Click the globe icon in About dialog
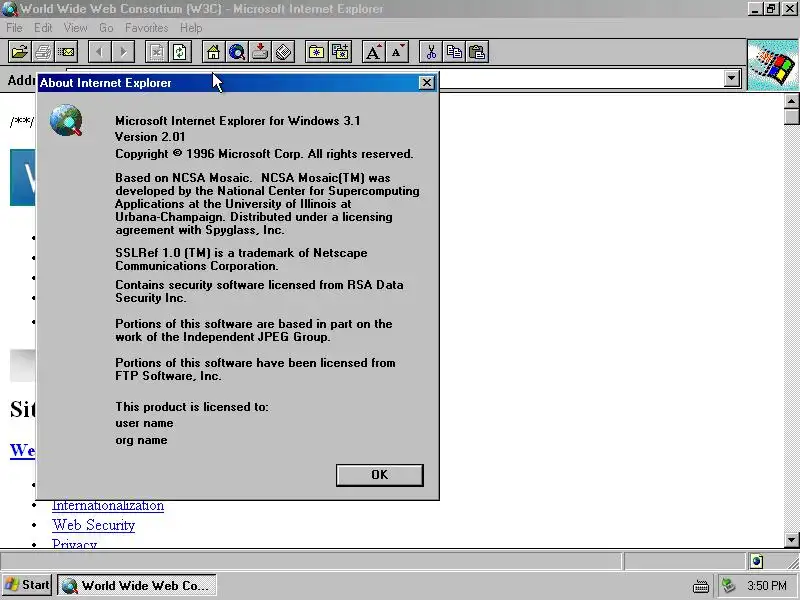Image resolution: width=800 pixels, height=600 pixels. [x=66, y=120]
